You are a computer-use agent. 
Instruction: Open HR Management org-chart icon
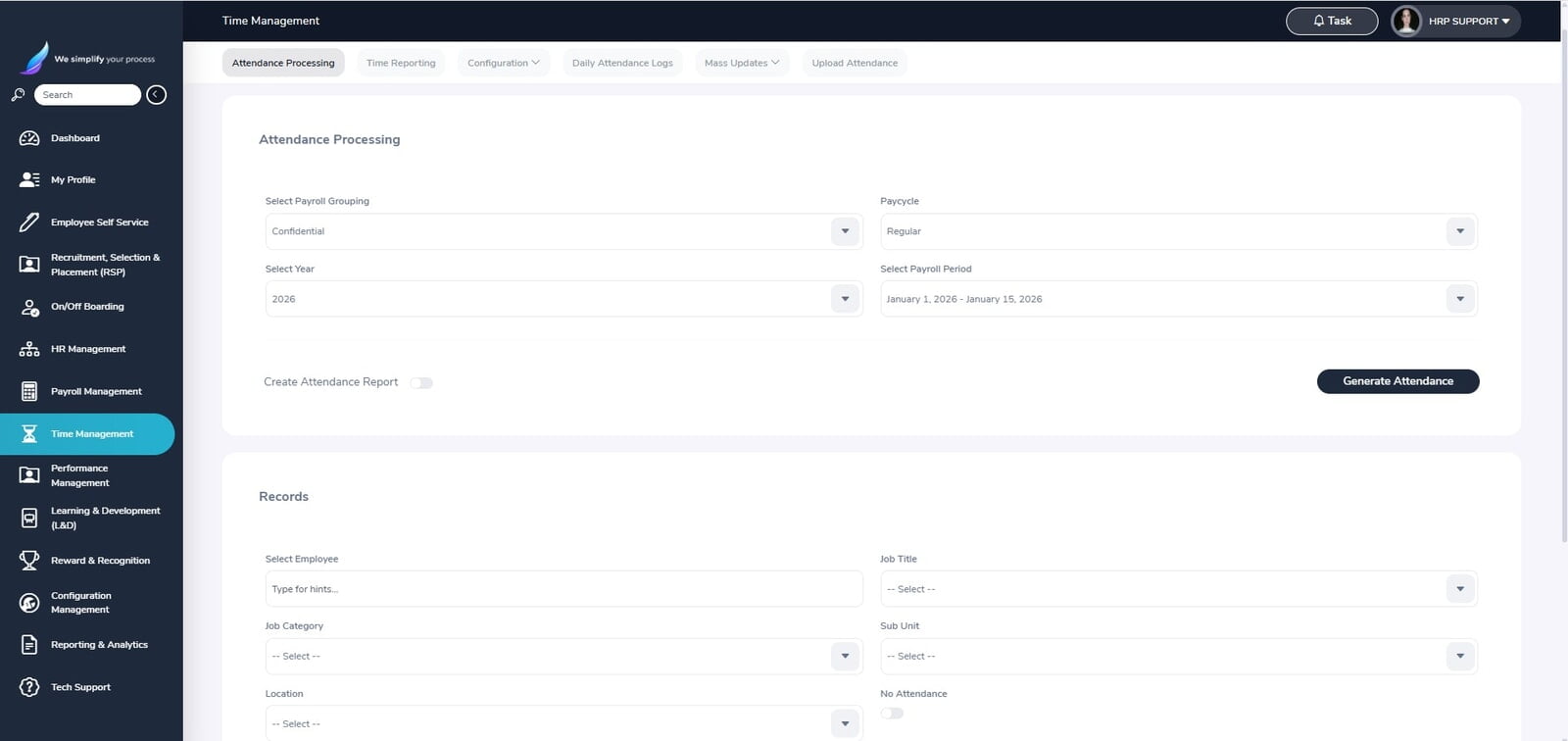coord(29,349)
